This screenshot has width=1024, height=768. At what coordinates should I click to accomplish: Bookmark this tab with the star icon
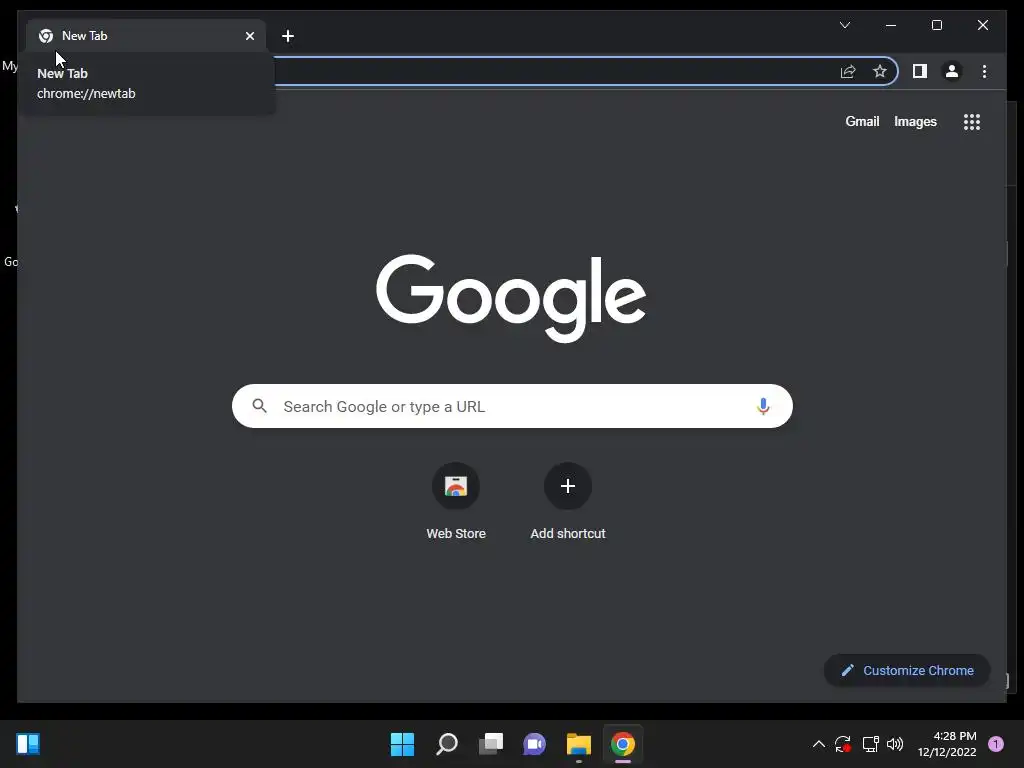pyautogui.click(x=880, y=71)
